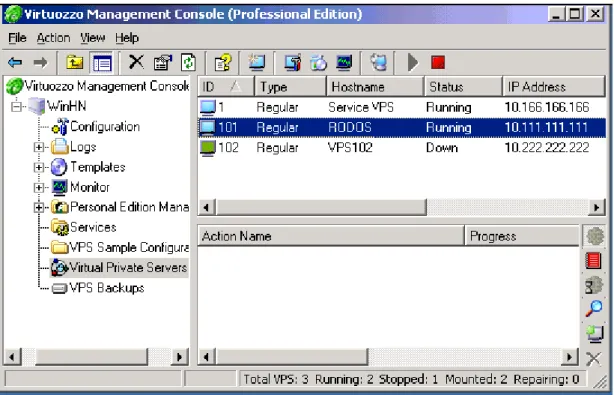This screenshot has height=395, width=614.
Task: Click the red list icon in actions sidebar
Action: 593,261
